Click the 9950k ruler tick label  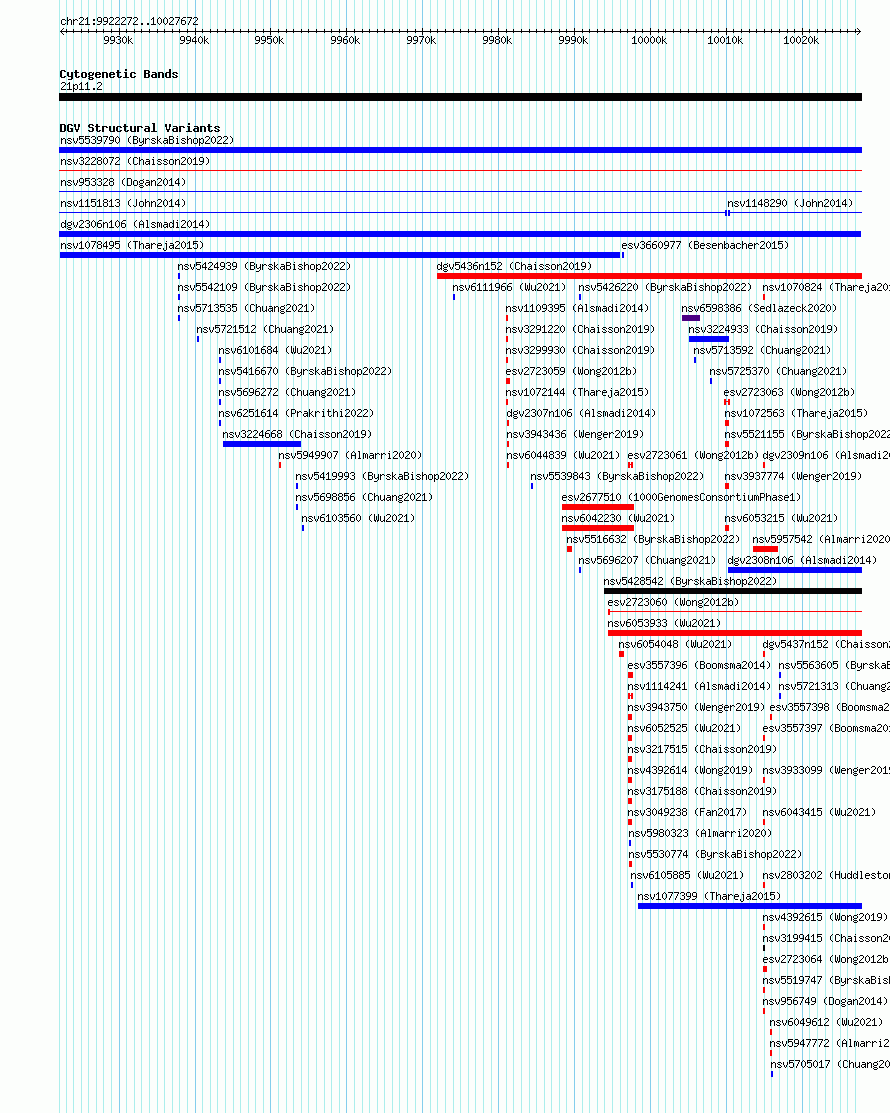pyautogui.click(x=269, y=40)
